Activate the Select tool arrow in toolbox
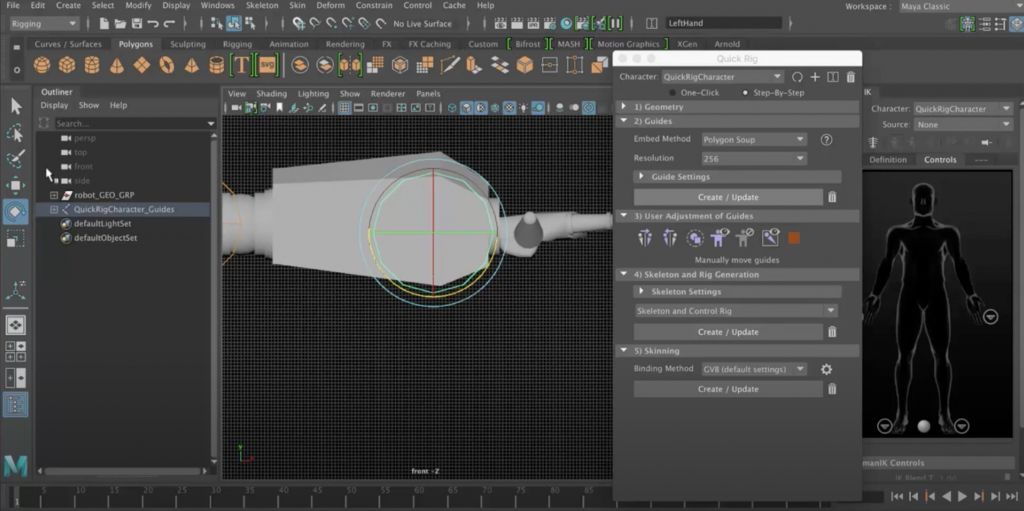Viewport: 1024px width, 511px height. (16, 107)
